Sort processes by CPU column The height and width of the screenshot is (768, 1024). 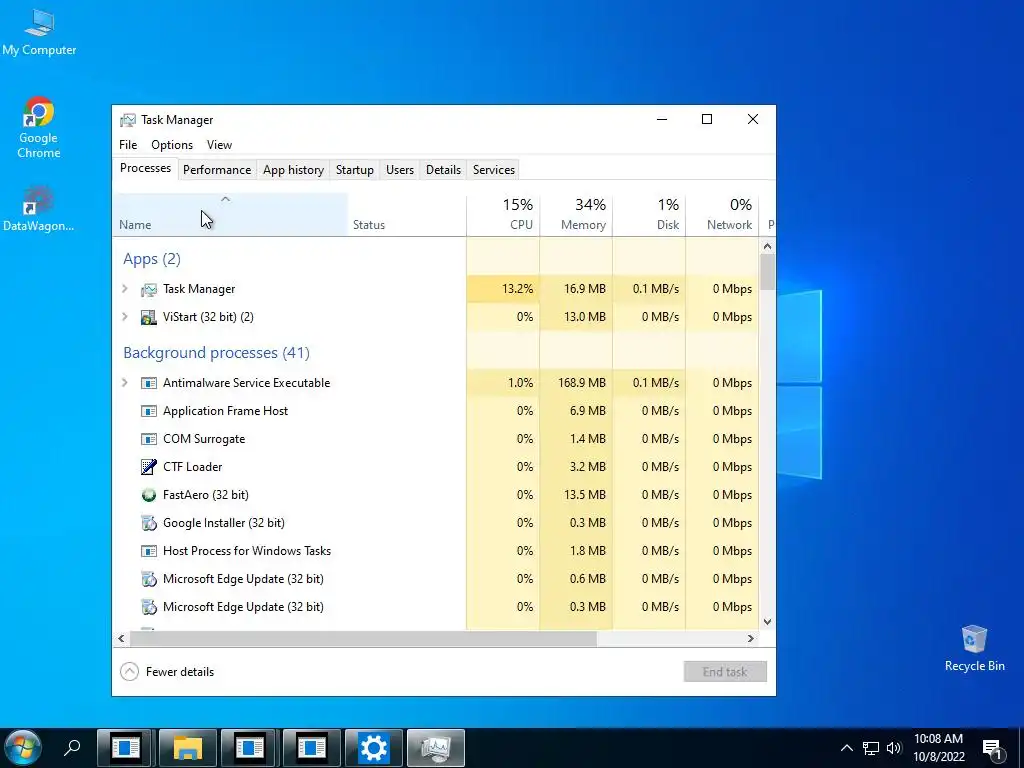[504, 215]
